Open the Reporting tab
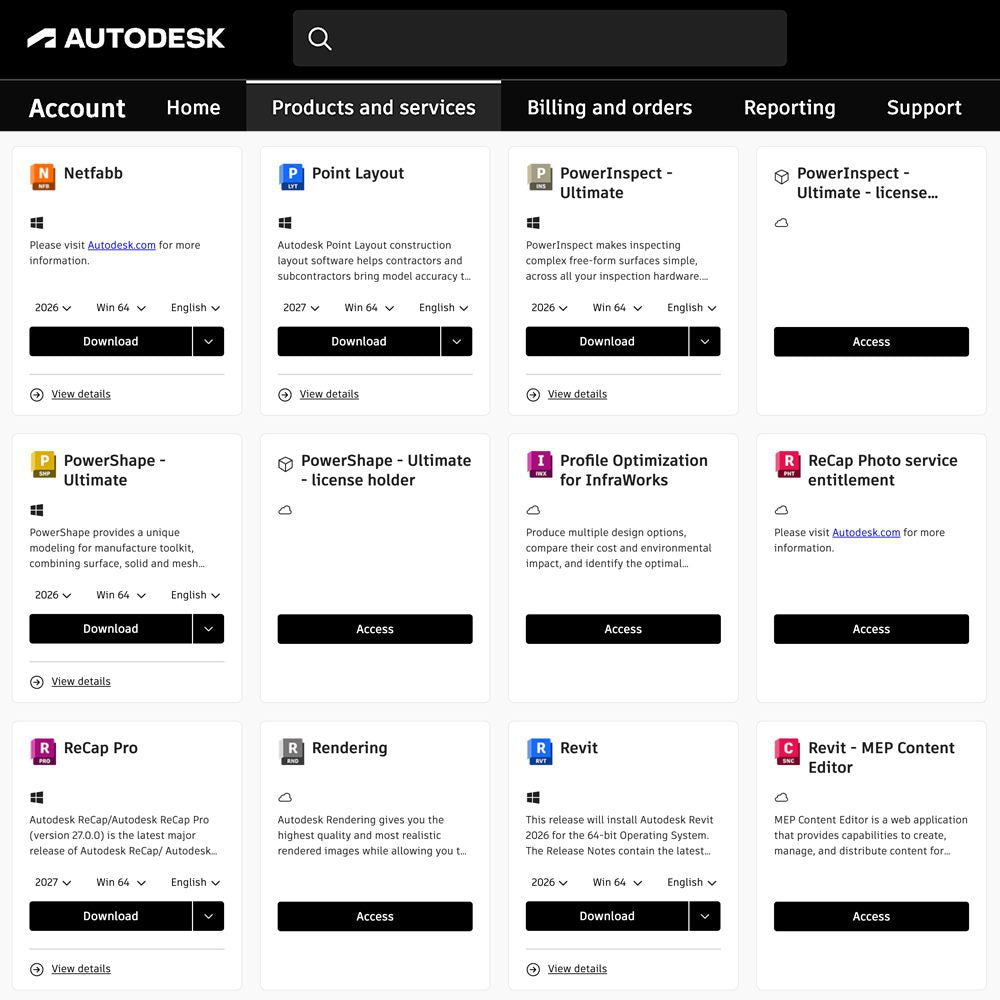1000x1000 pixels. [x=790, y=107]
